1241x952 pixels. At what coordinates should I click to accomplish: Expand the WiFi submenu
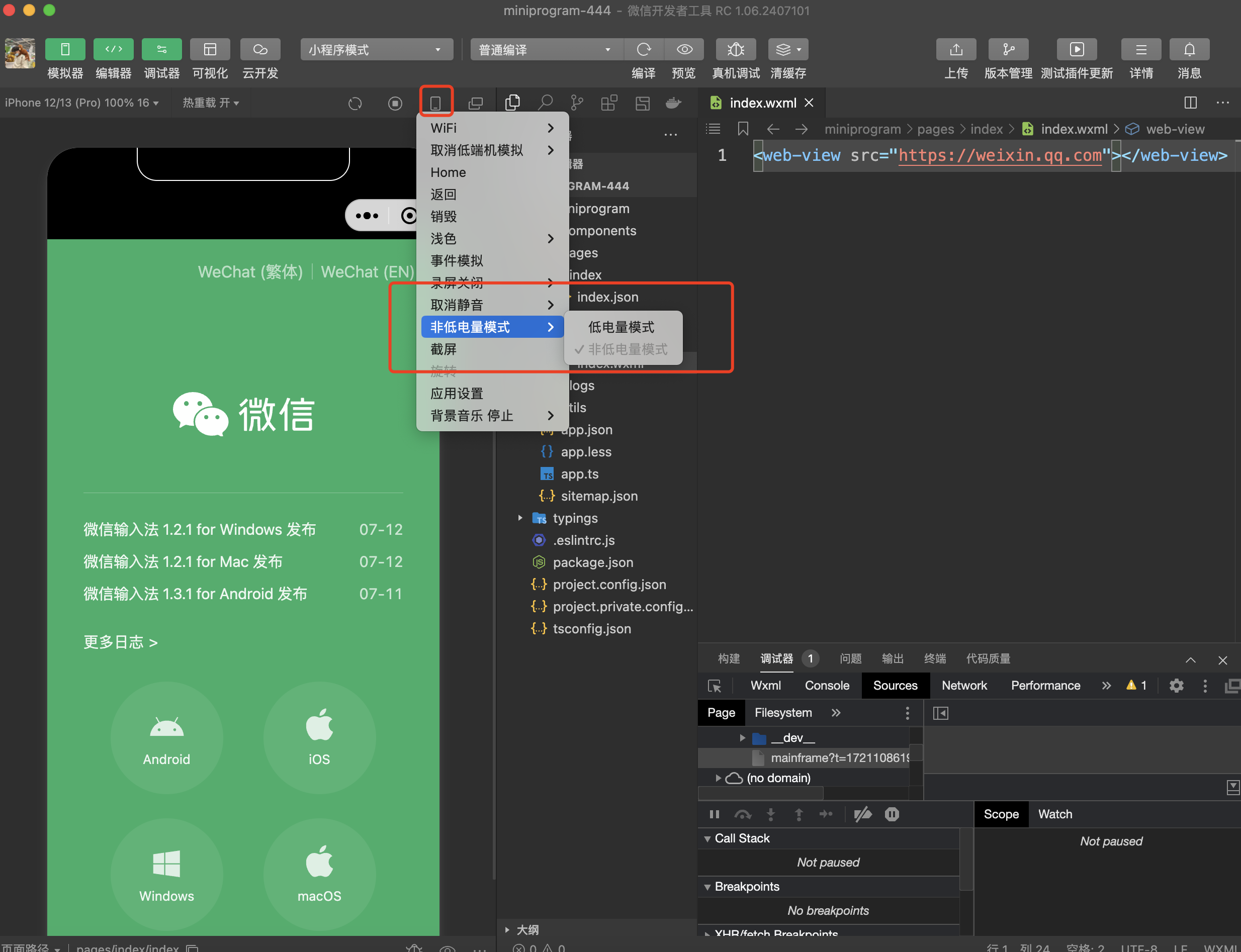click(492, 128)
